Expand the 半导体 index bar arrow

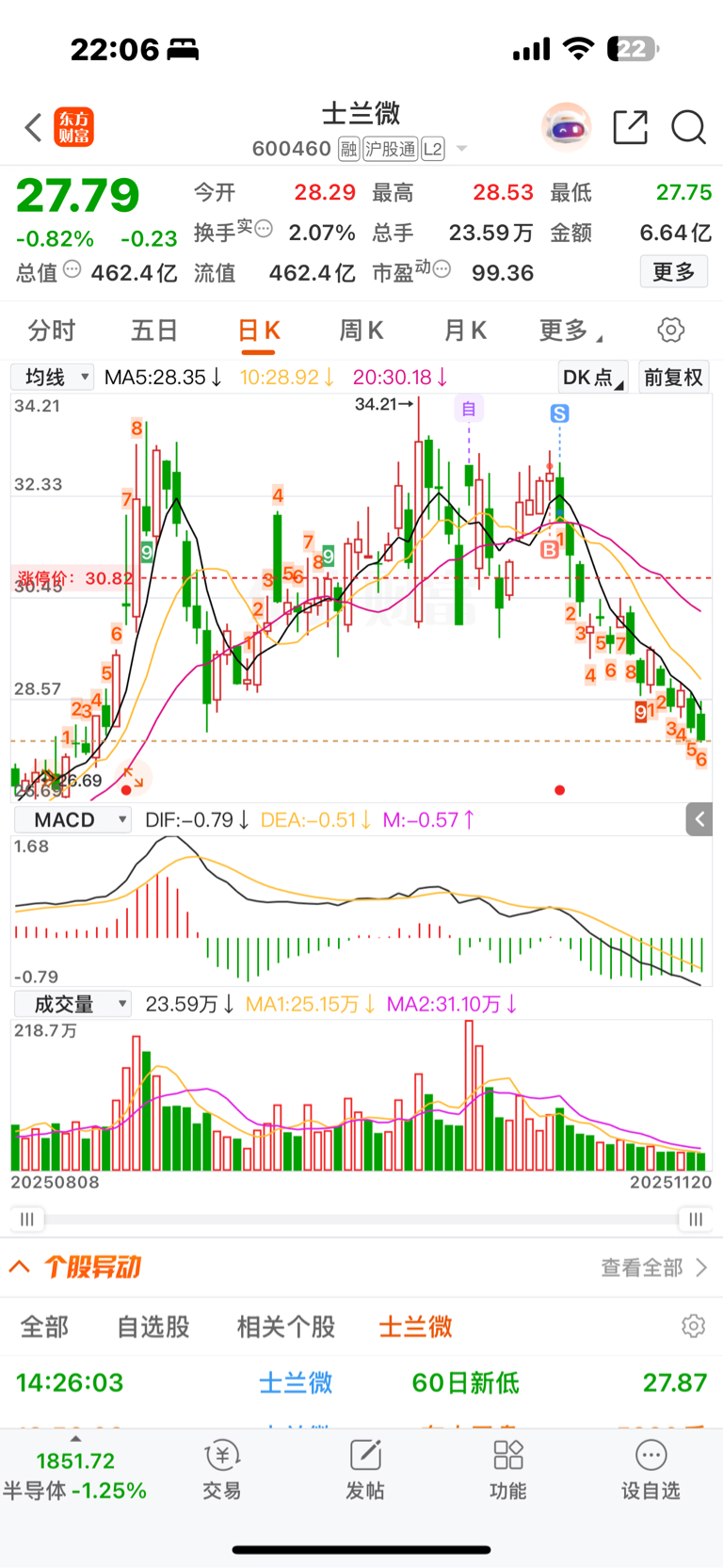point(75,1439)
